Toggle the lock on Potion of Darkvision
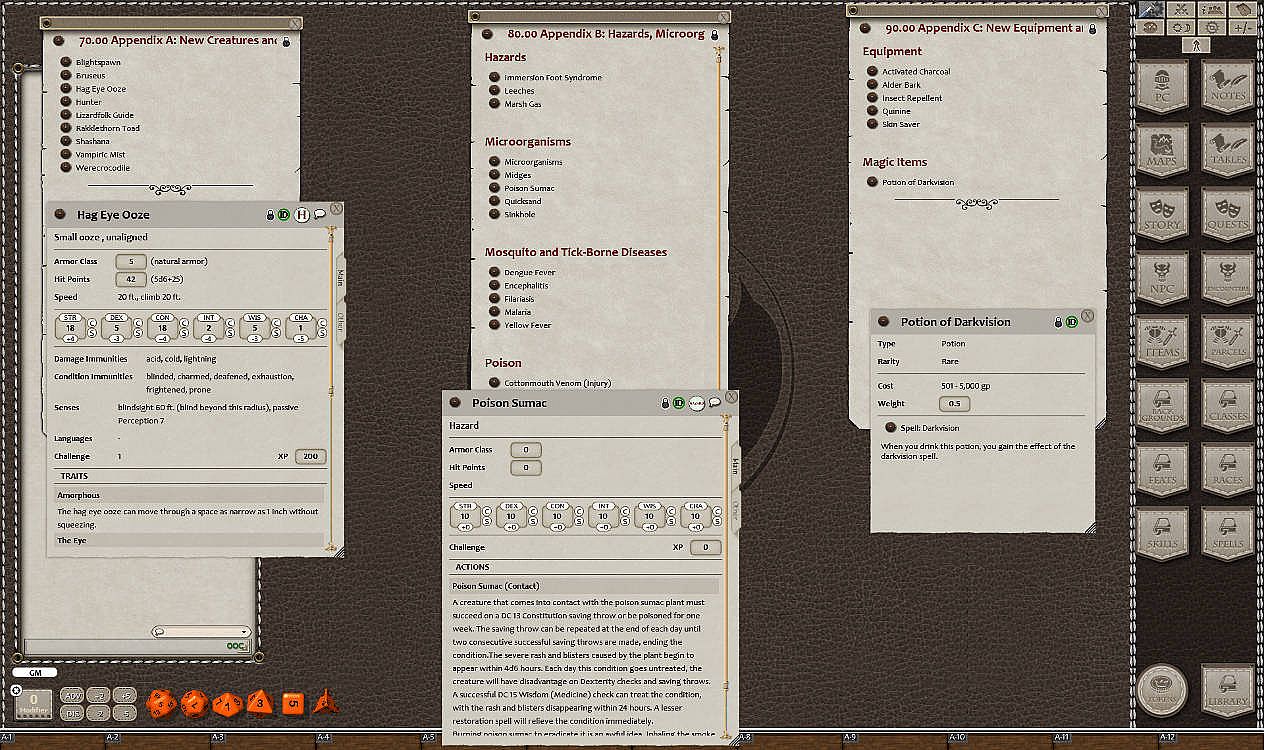 [1058, 322]
